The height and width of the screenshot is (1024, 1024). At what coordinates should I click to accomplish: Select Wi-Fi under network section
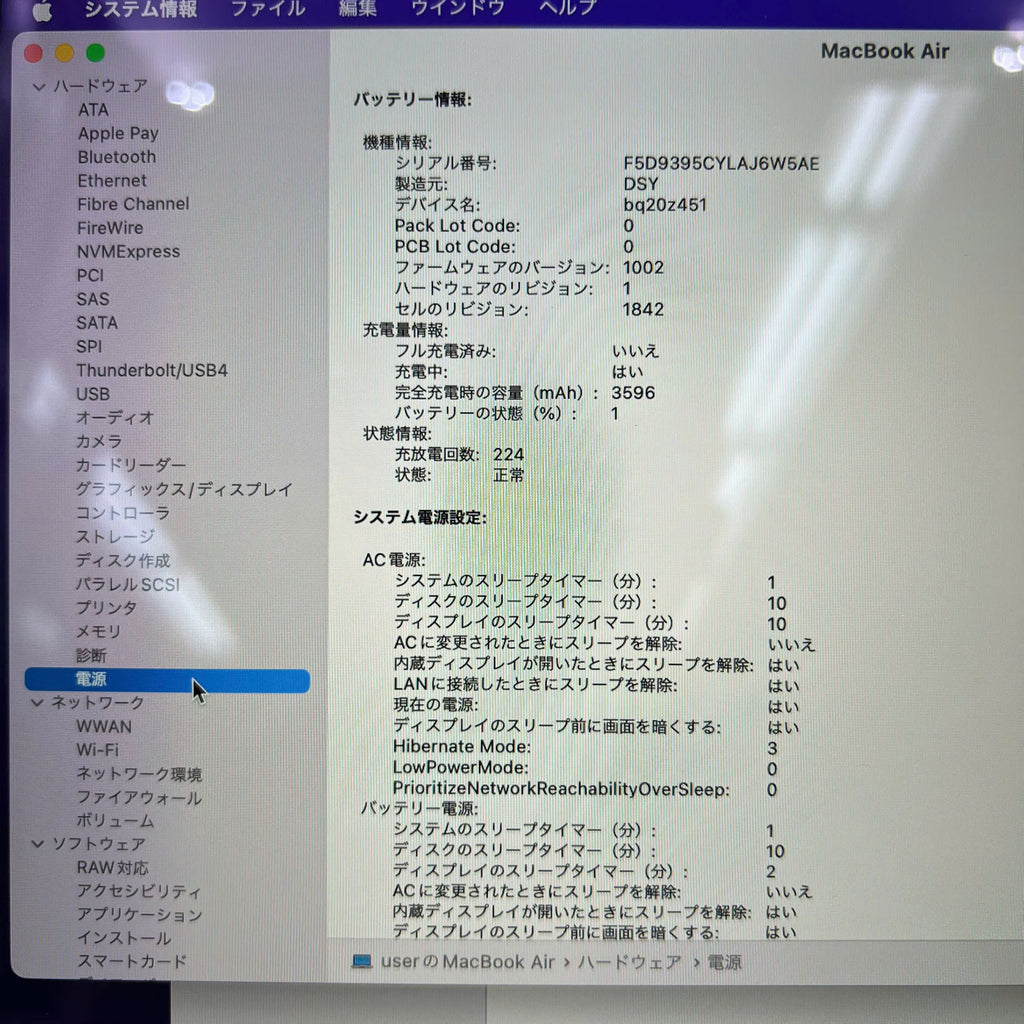[98, 750]
